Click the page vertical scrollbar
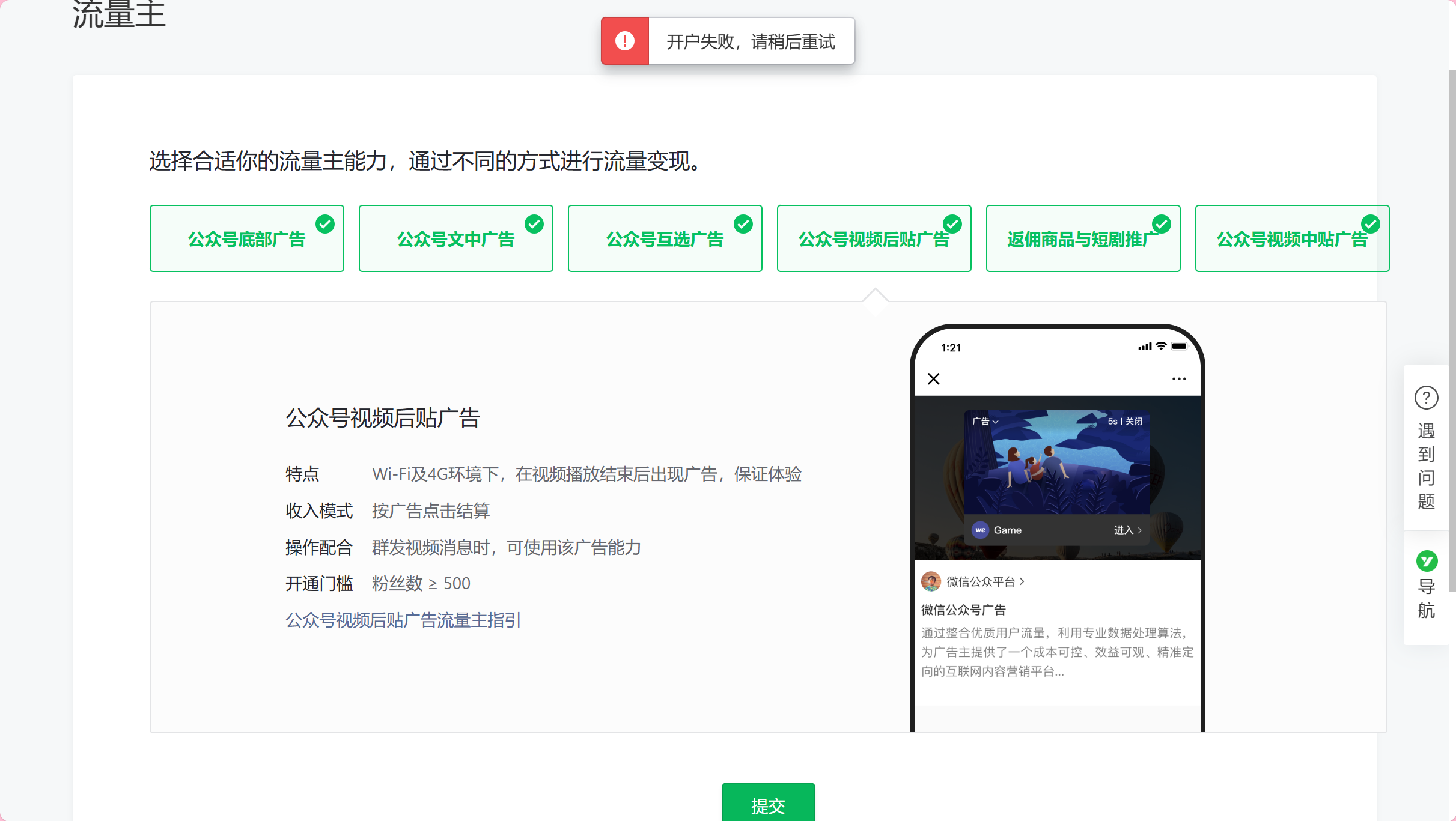The height and width of the screenshot is (821, 1456). click(1452, 330)
